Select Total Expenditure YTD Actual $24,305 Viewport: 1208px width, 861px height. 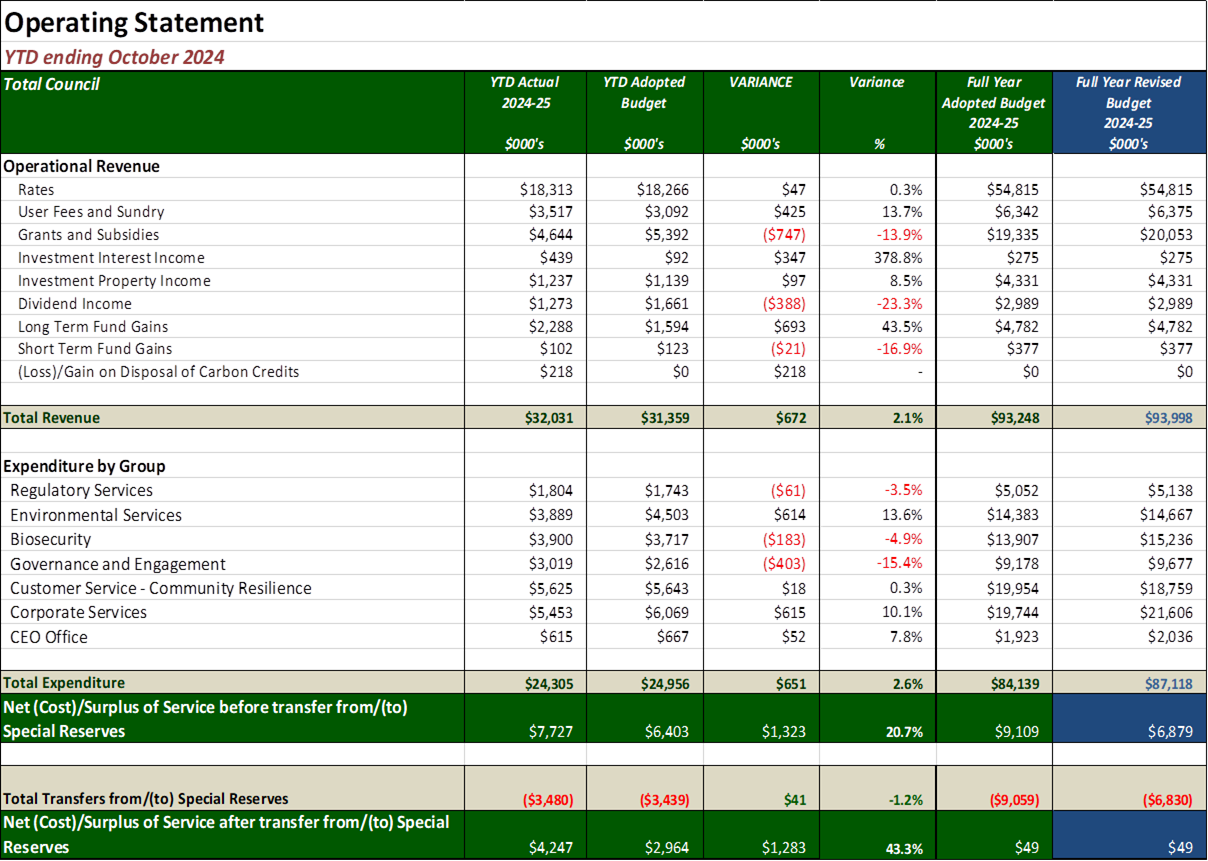point(547,684)
